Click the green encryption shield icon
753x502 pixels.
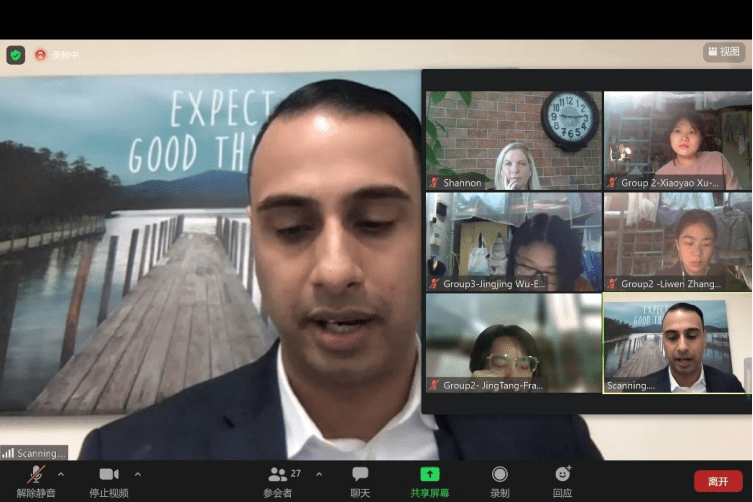click(15, 55)
